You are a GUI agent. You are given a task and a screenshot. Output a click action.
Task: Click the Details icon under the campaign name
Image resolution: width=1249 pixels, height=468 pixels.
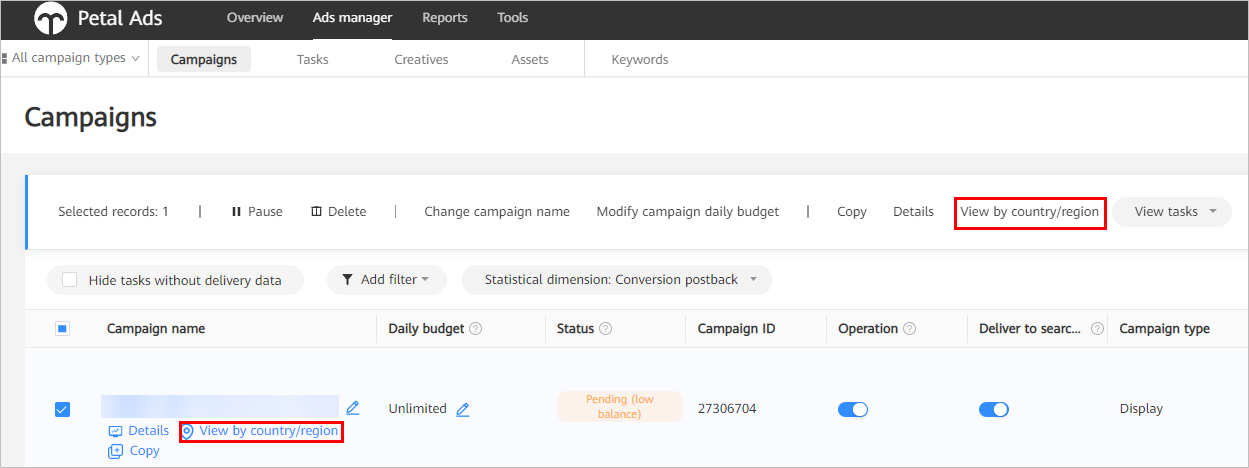[x=115, y=431]
